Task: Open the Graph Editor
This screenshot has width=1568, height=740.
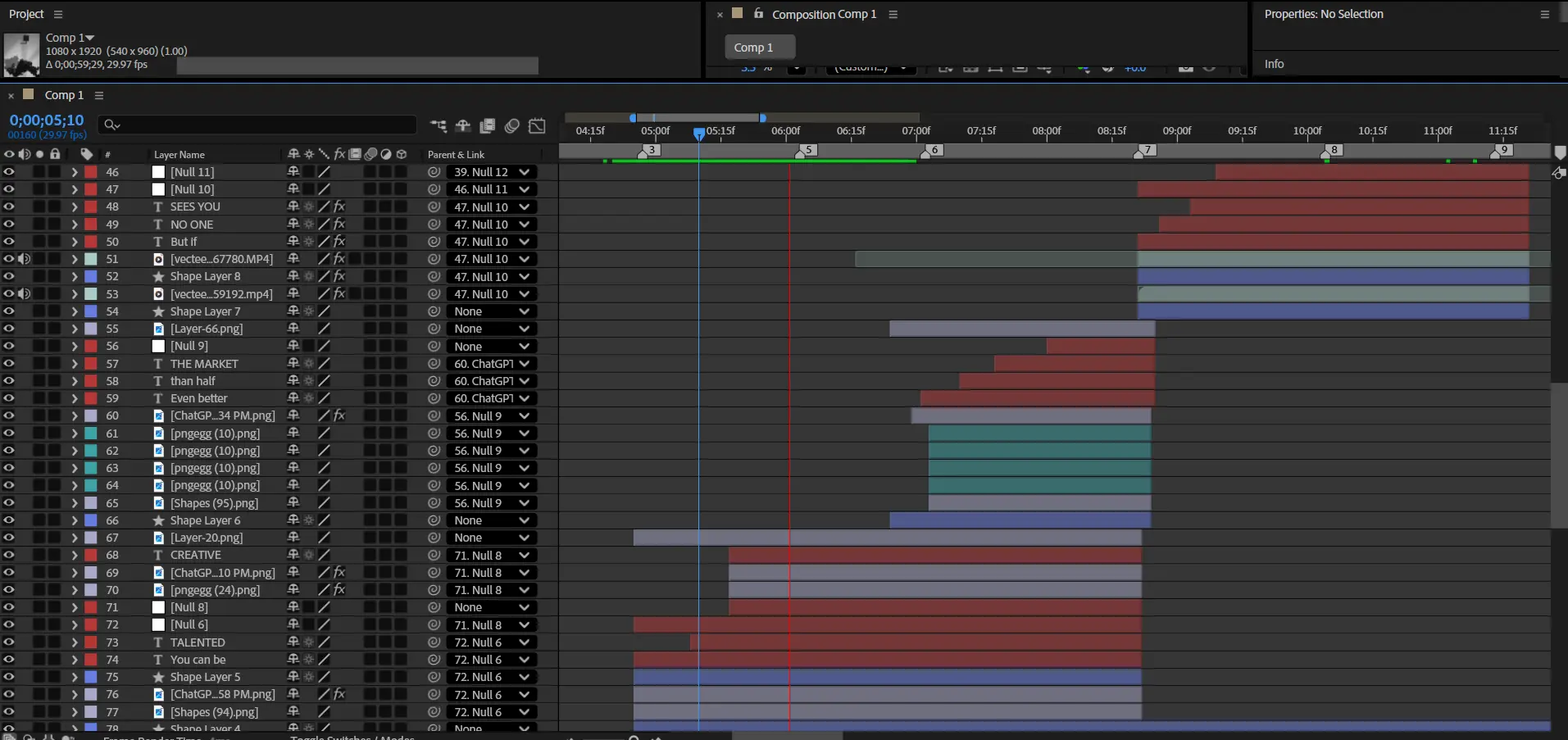Action: pyautogui.click(x=537, y=125)
